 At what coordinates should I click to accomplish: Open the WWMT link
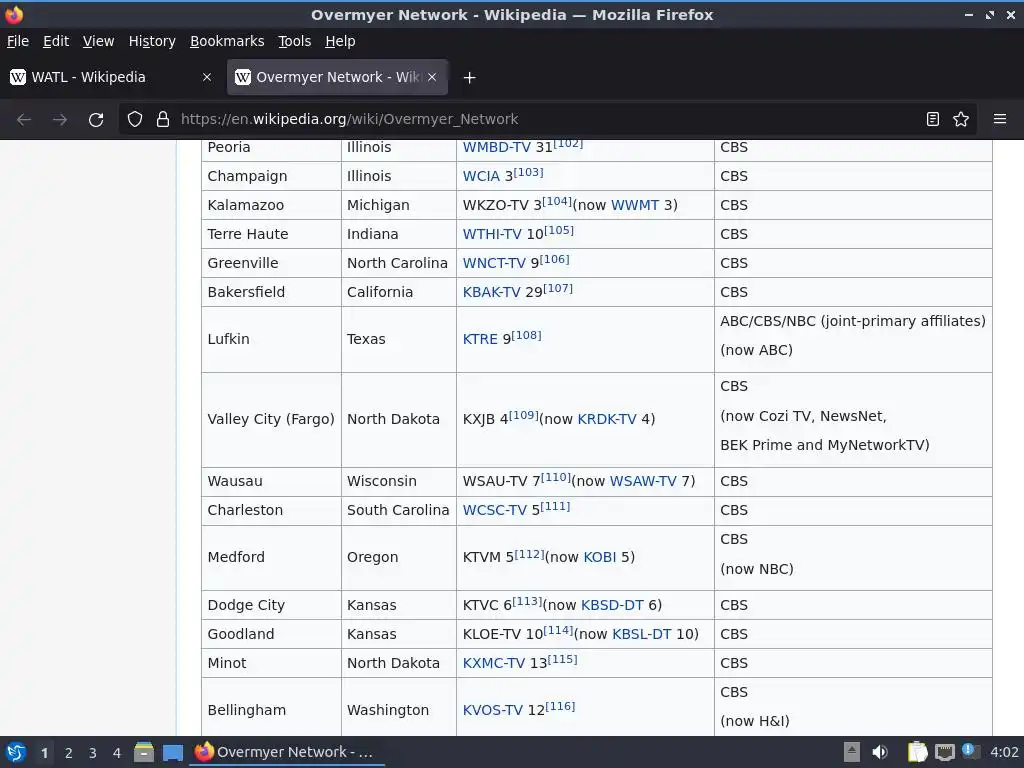click(x=635, y=205)
